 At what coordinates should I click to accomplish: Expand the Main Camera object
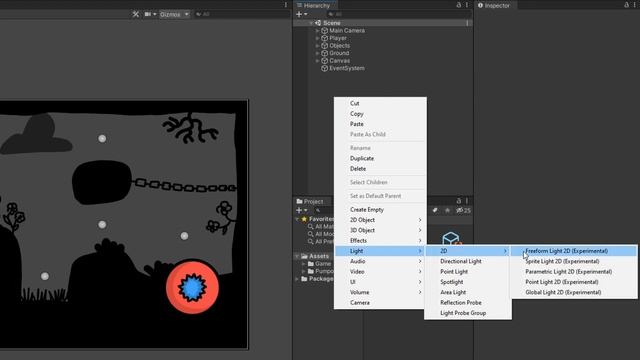(317, 31)
